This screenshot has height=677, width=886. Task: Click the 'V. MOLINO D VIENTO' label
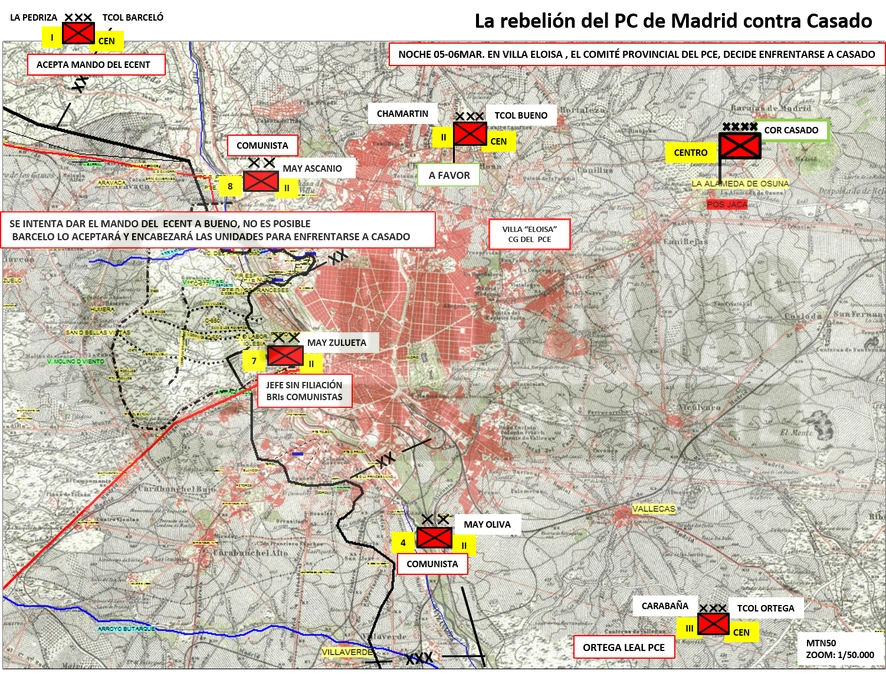pos(75,361)
